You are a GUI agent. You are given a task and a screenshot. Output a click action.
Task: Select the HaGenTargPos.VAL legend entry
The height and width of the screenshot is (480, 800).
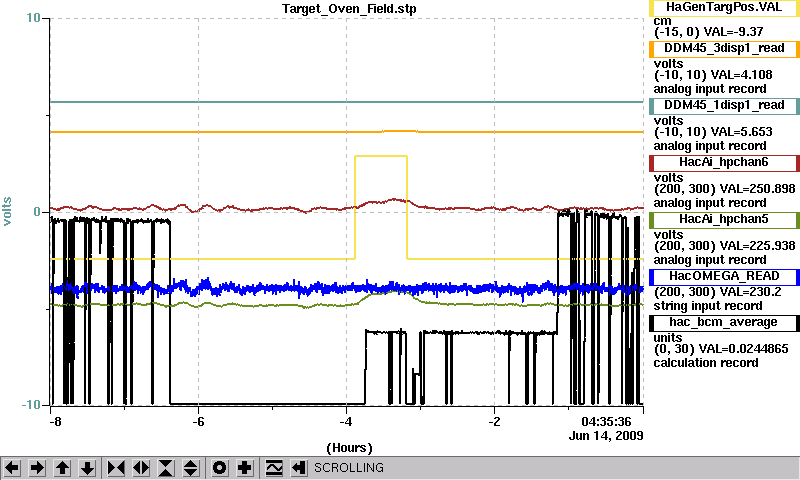click(724, 8)
